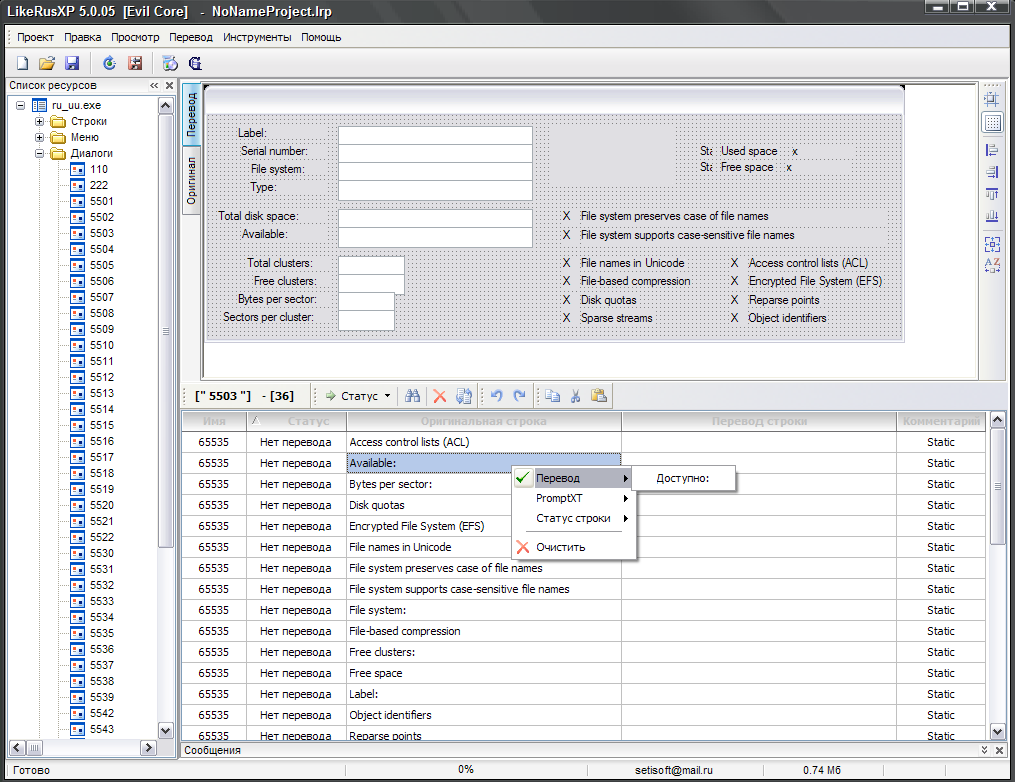Collapse the ru_uu.exe tree node

click(21, 105)
